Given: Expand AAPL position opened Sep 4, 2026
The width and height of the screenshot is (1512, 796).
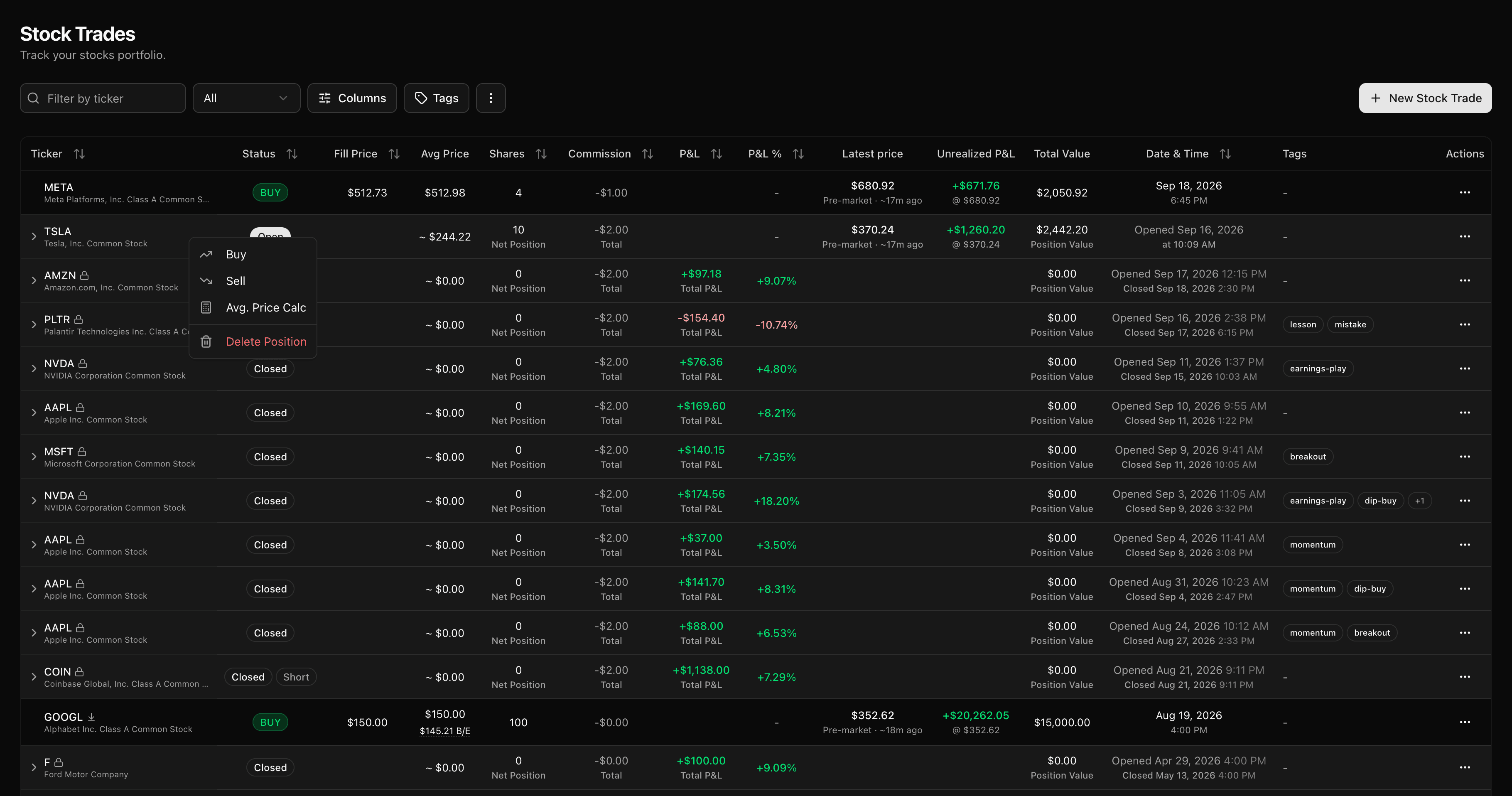Looking at the screenshot, I should 34,545.
